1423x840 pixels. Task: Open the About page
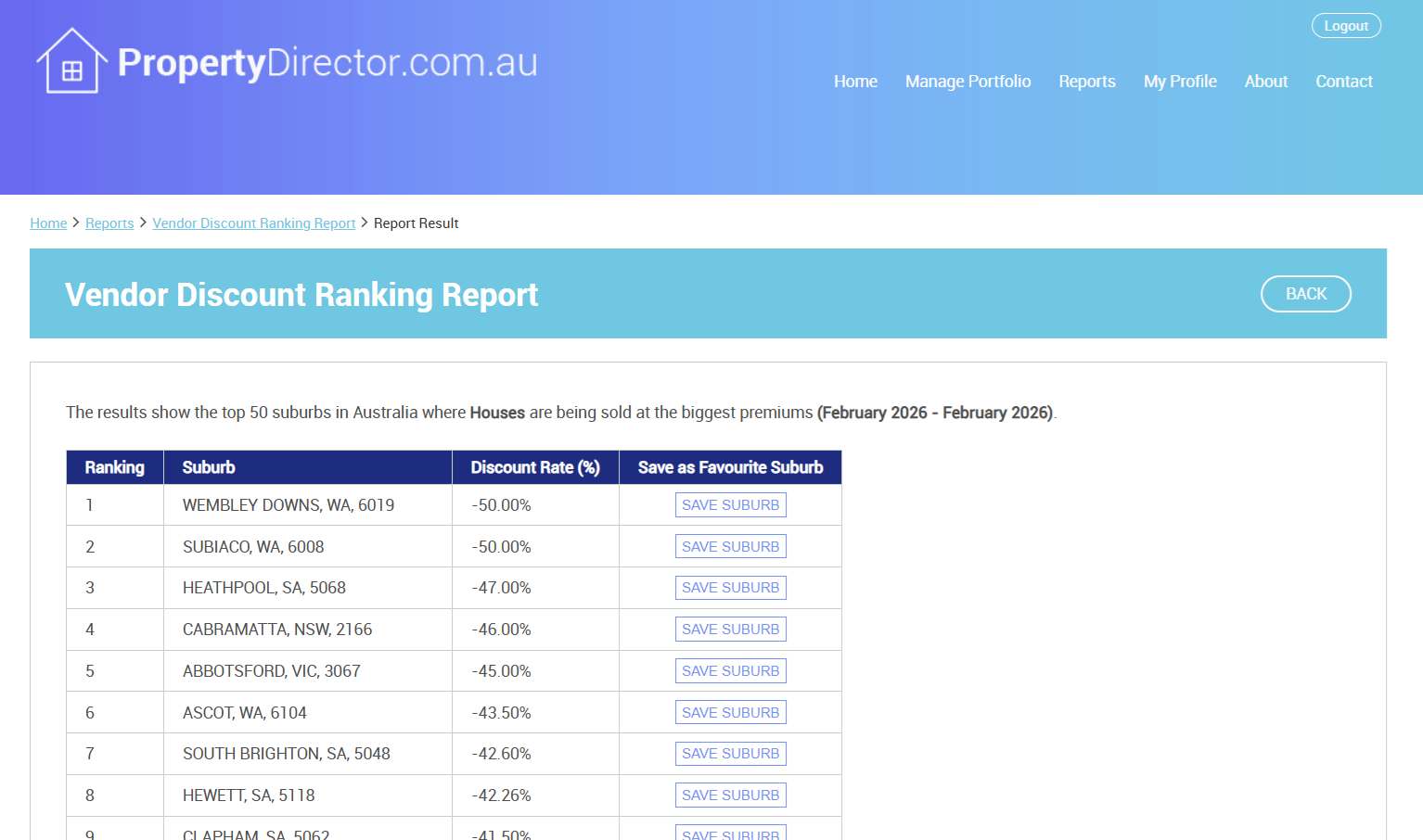coord(1265,82)
